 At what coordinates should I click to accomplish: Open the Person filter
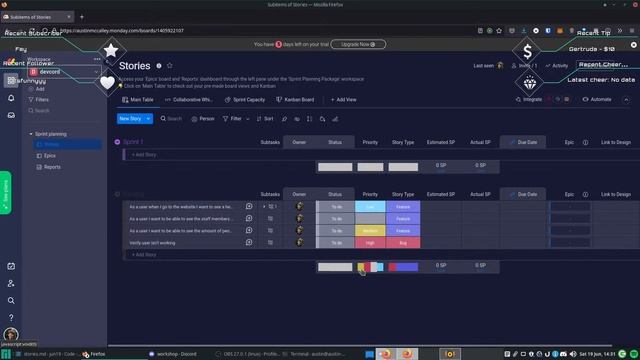(x=203, y=119)
